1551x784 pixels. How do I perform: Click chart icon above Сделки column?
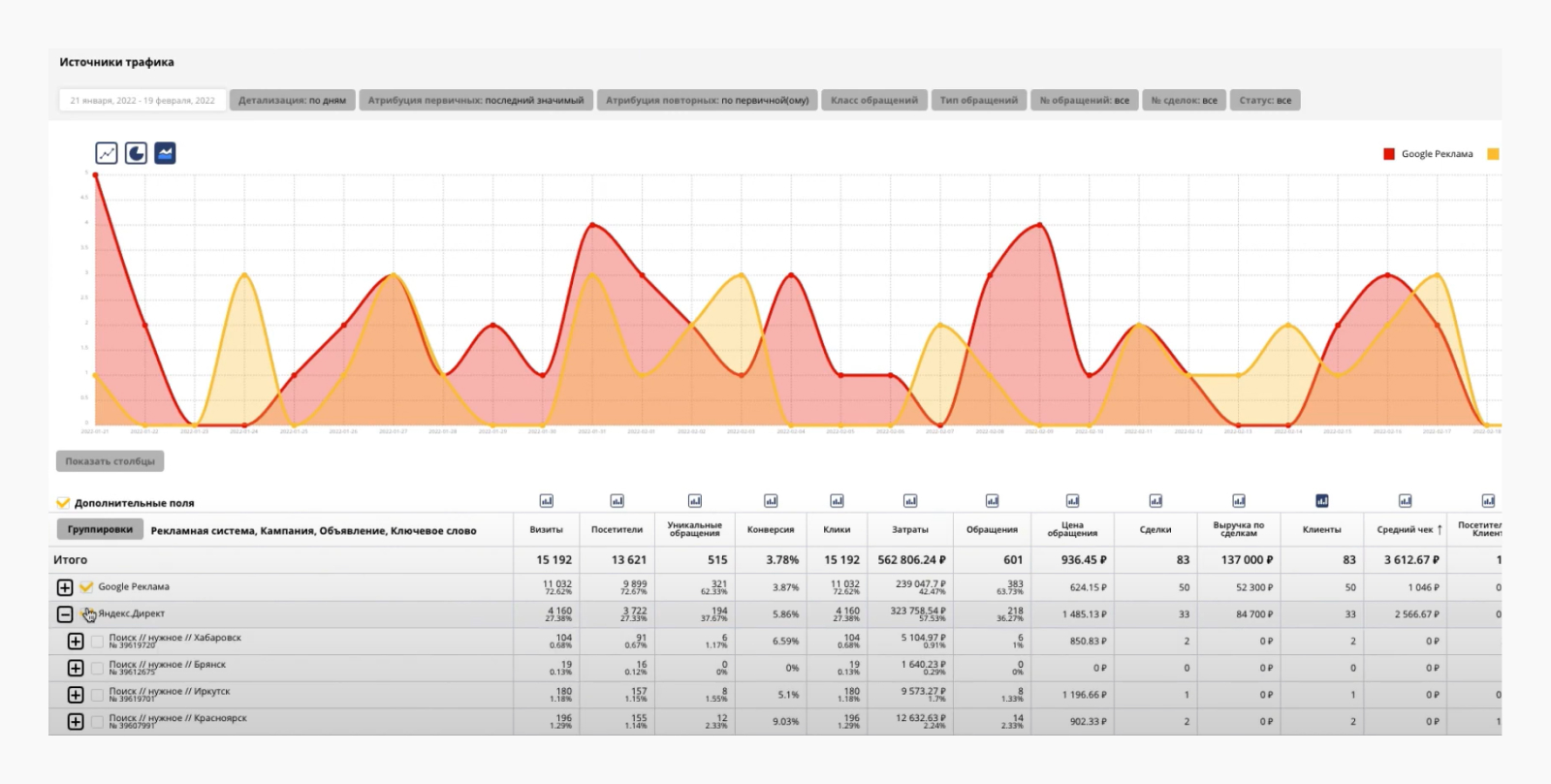click(x=1155, y=501)
